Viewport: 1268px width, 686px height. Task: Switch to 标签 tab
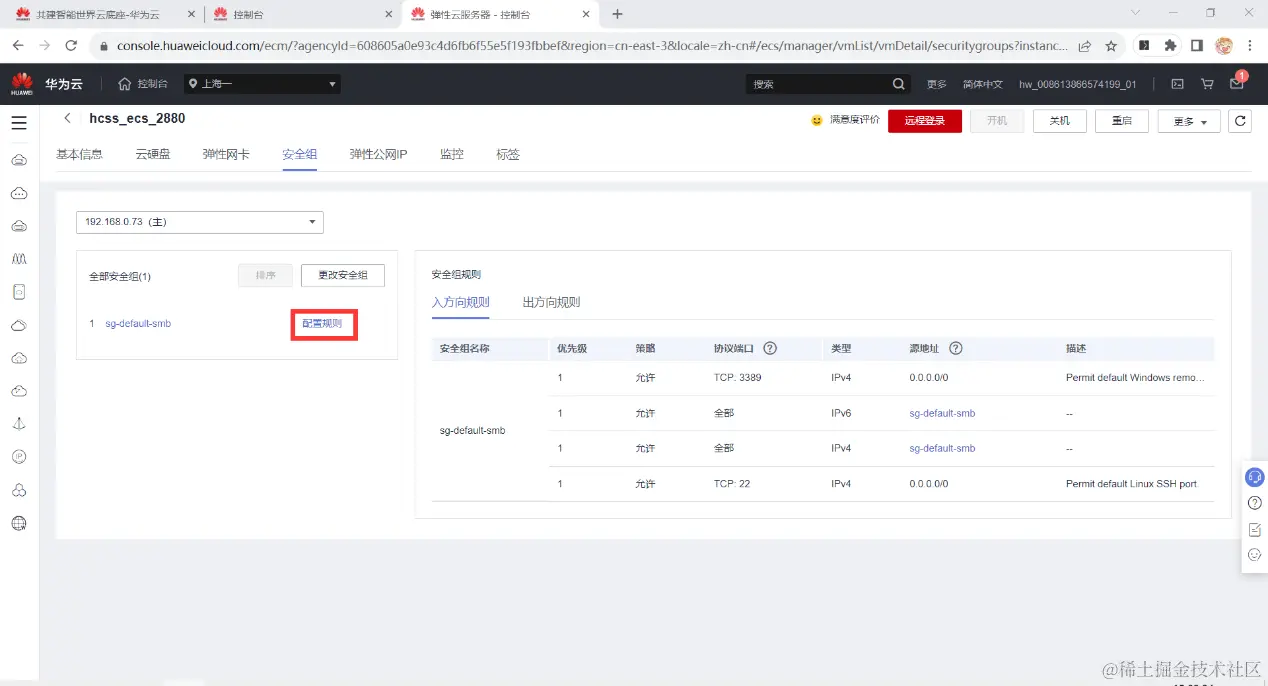point(508,154)
